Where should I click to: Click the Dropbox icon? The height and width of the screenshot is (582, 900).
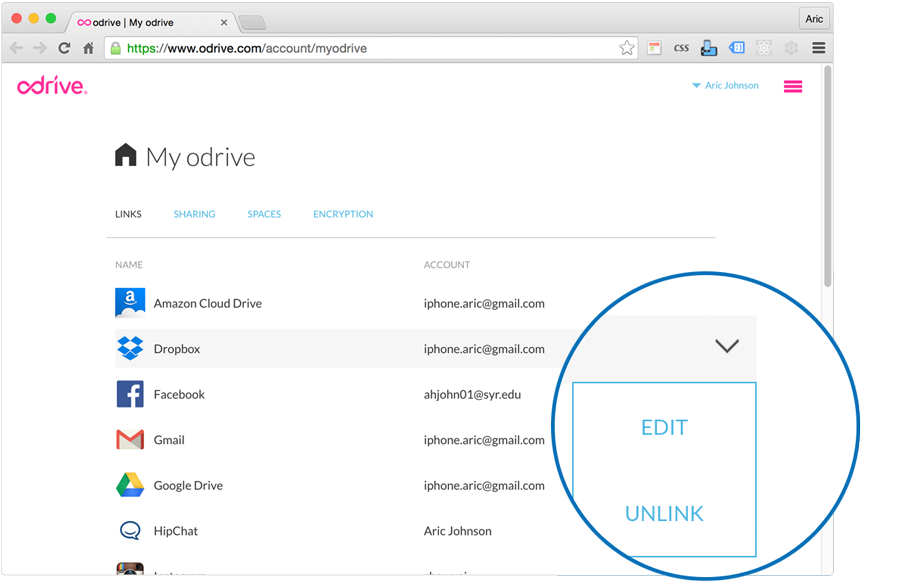130,348
